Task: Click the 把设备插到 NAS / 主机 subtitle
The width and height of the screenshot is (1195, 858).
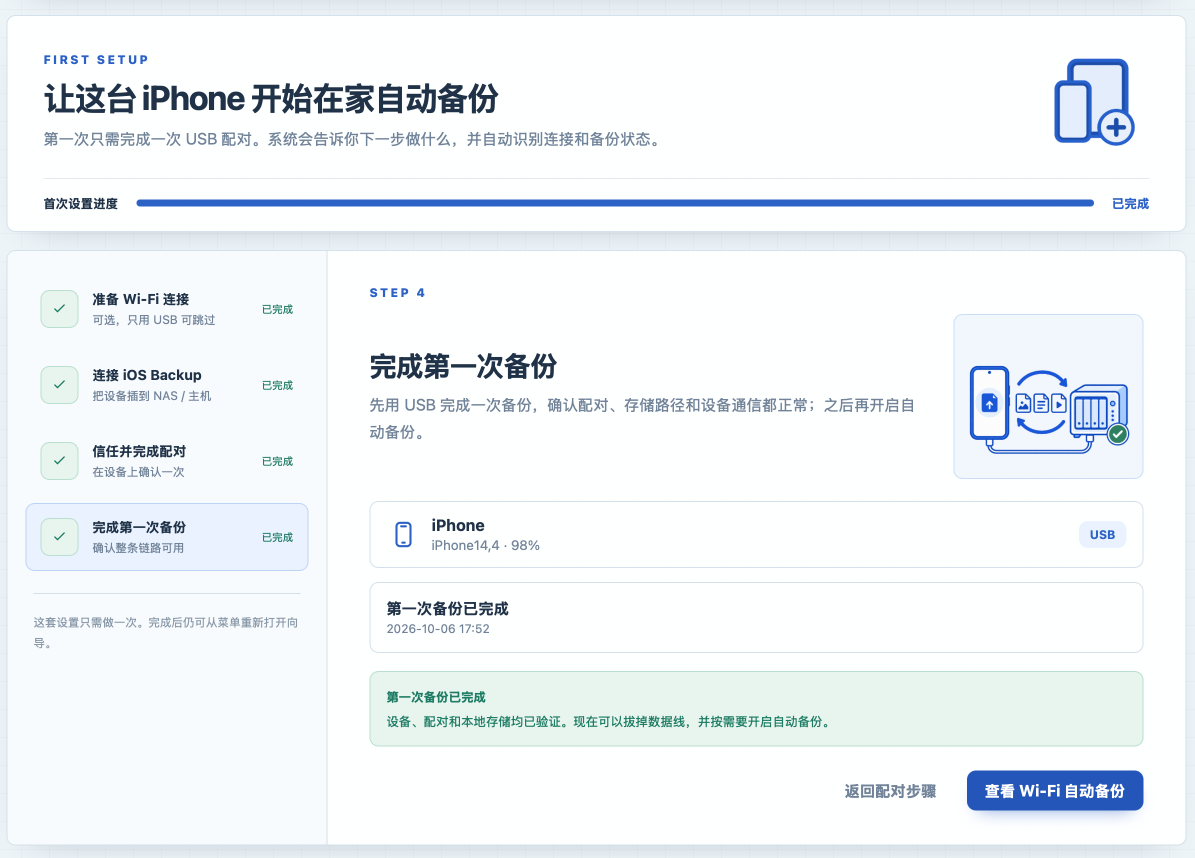Action: pyautogui.click(x=152, y=396)
